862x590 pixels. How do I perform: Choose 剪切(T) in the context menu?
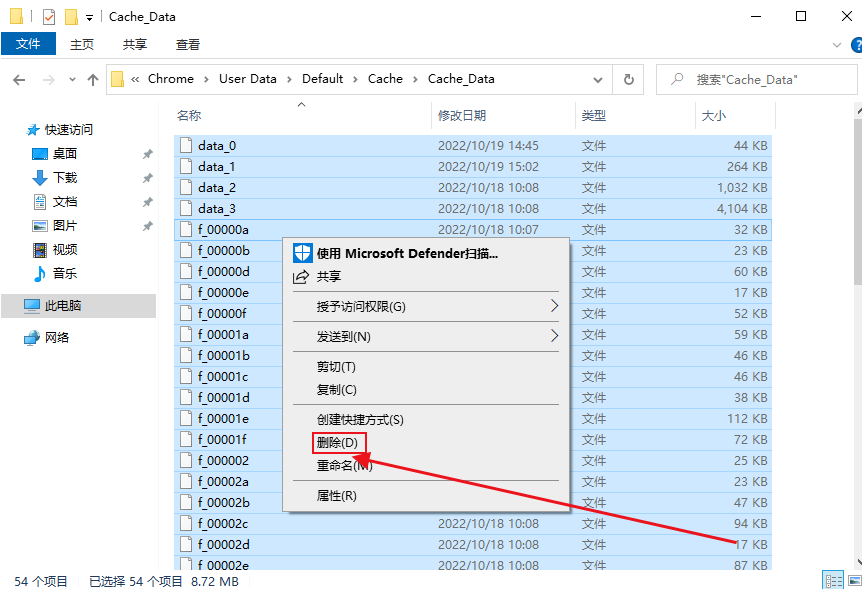426,367
